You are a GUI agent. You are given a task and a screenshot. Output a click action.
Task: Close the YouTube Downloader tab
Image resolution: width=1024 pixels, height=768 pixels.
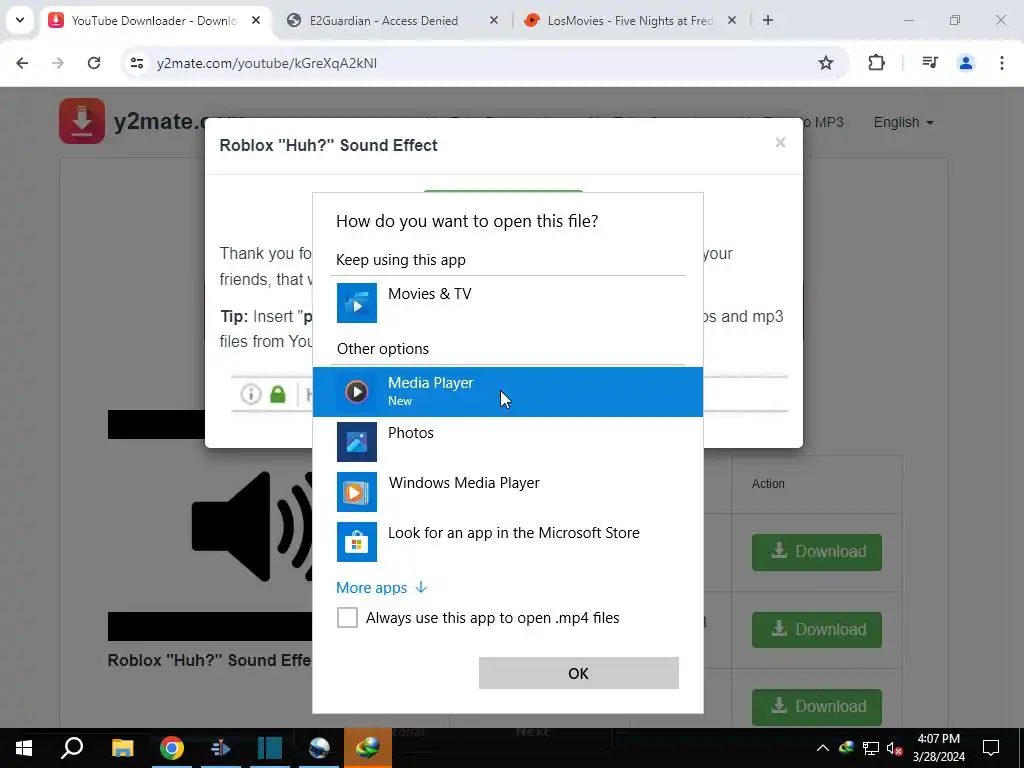tap(256, 21)
